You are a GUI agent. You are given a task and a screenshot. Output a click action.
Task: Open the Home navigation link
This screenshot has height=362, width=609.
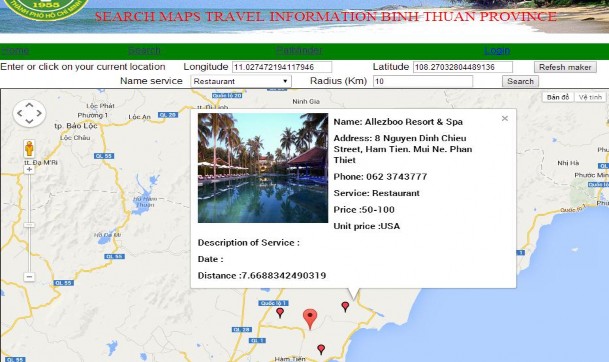pos(15,50)
